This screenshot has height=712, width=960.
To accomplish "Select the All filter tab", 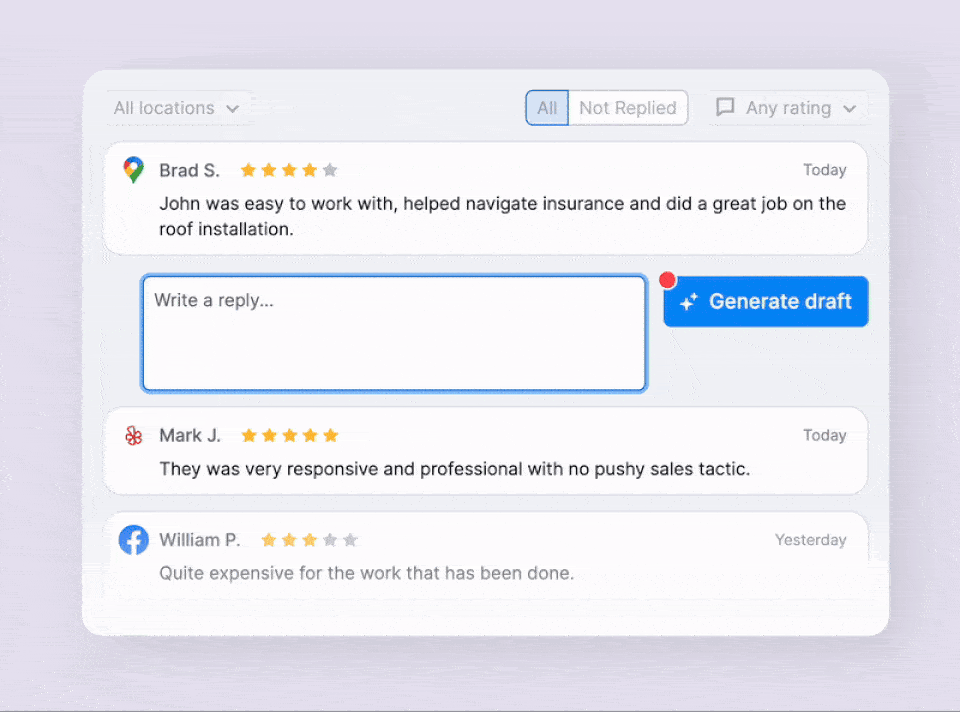I will (x=547, y=108).
